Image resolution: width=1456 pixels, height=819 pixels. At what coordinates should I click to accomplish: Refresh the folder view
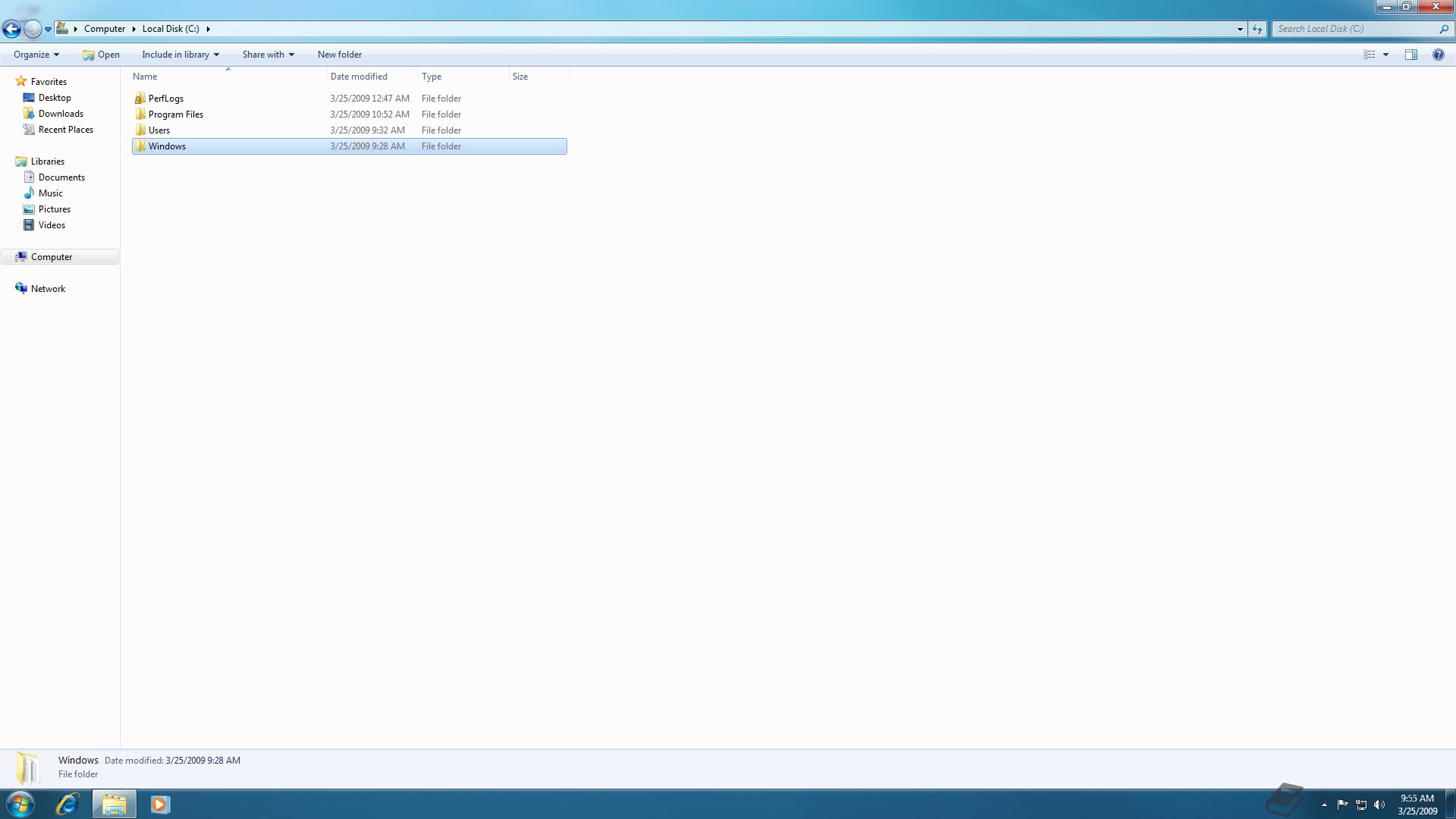coord(1257,29)
